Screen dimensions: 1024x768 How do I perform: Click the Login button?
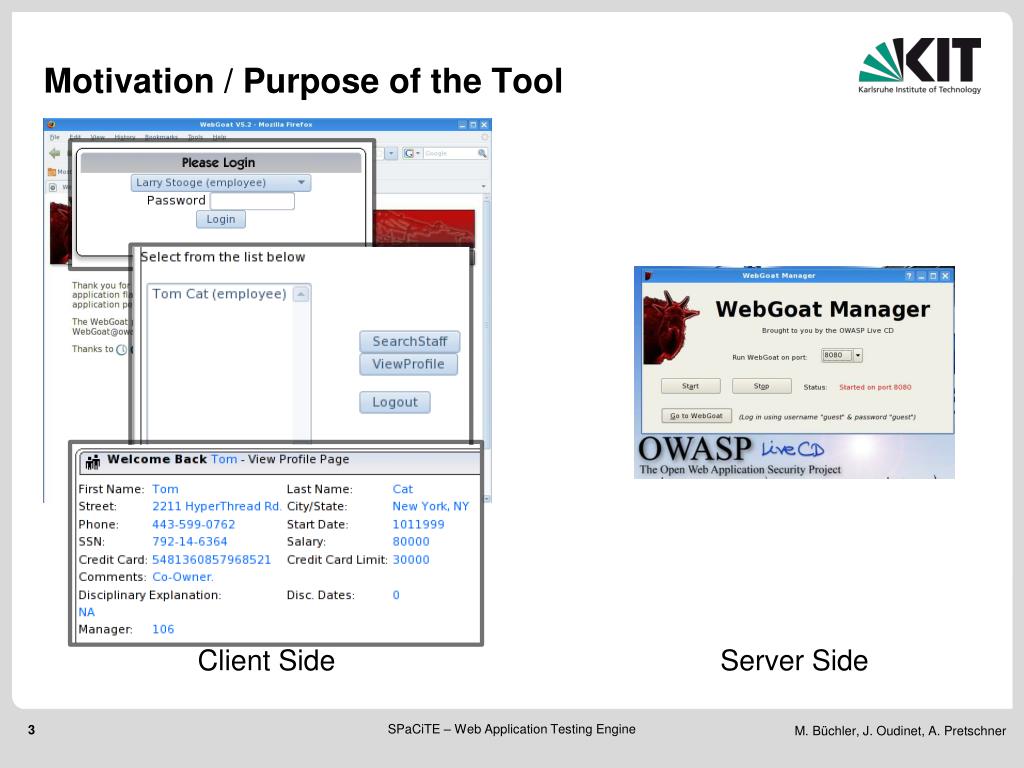(221, 219)
